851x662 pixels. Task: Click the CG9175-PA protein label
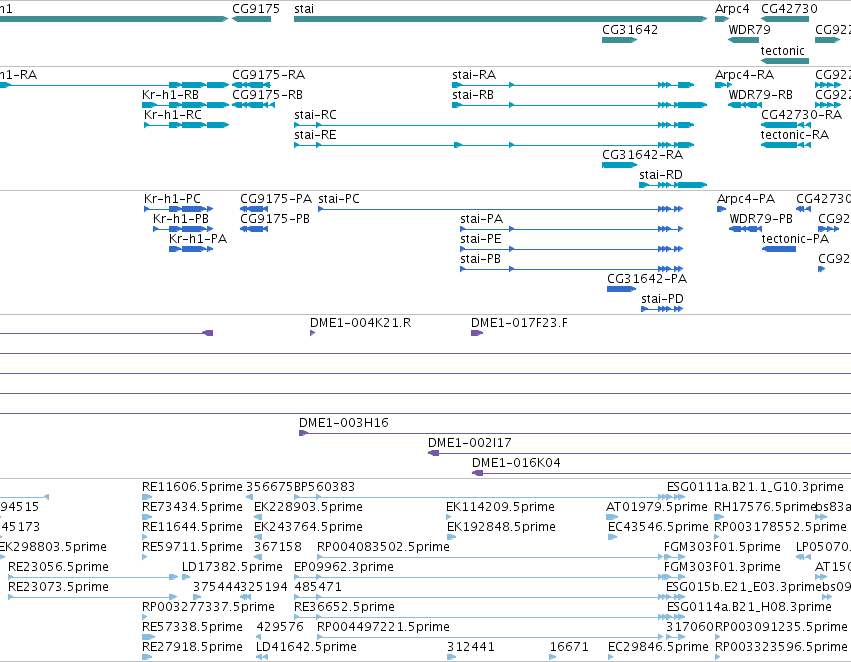[276, 199]
